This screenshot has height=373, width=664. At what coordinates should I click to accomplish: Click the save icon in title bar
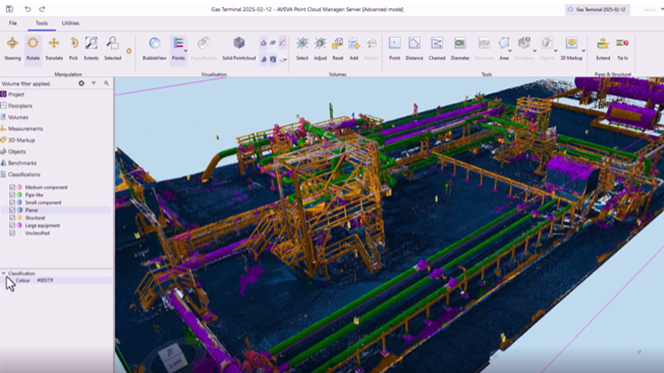pos(9,9)
